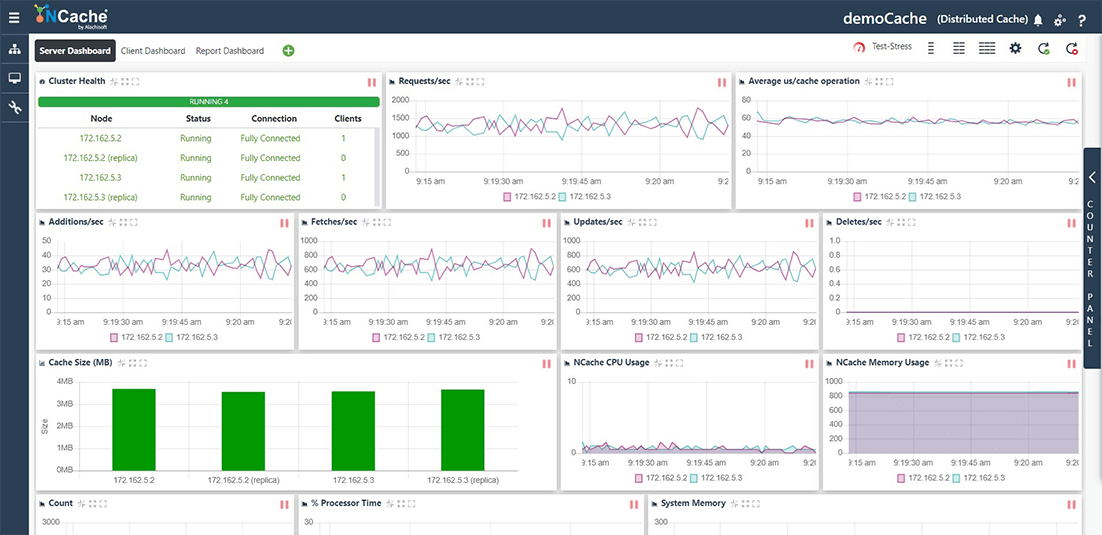Click the fullscreen icon on the Cluster Health panel
The image size is (1102, 535).
point(135,82)
